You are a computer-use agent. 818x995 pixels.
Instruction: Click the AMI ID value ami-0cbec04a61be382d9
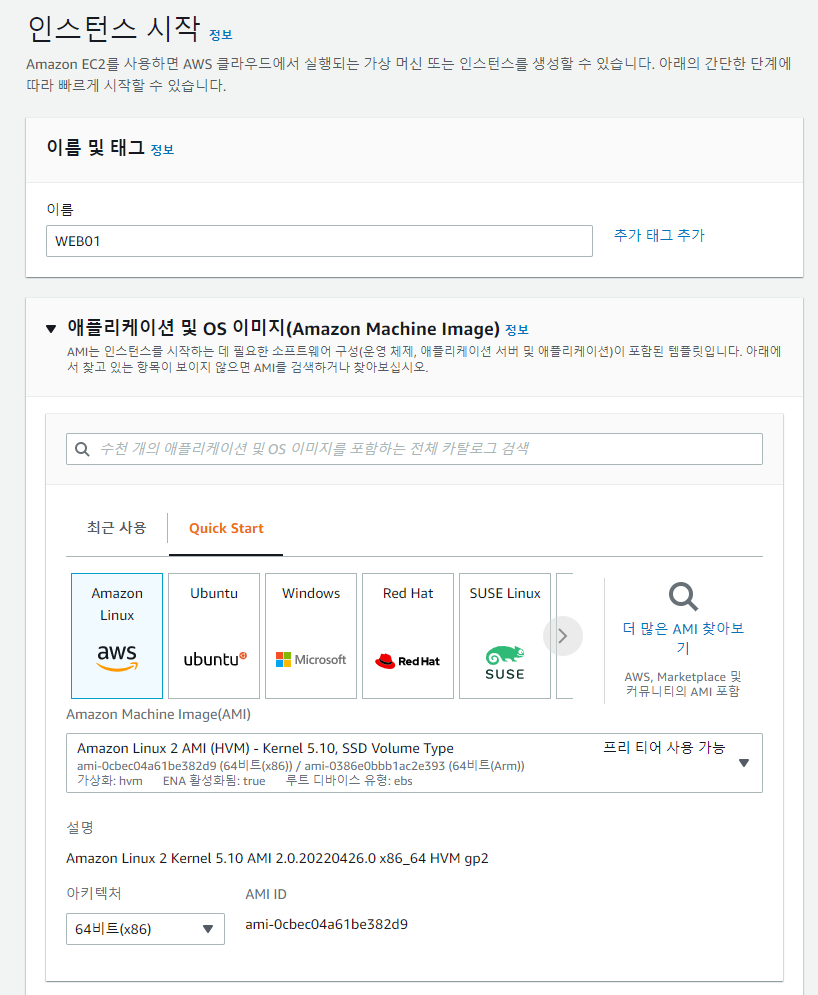326,925
